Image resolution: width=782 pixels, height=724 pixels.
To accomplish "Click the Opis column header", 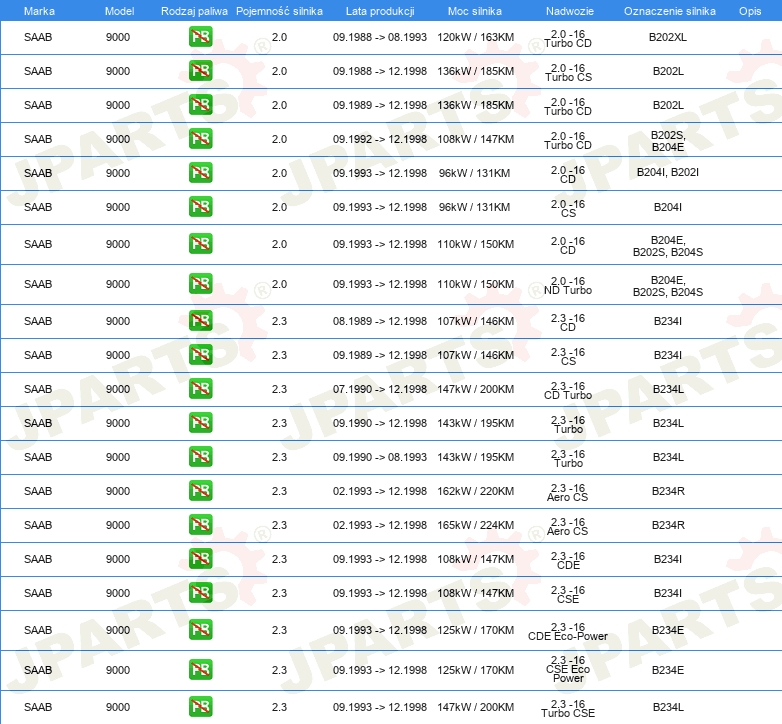I will 750,11.
